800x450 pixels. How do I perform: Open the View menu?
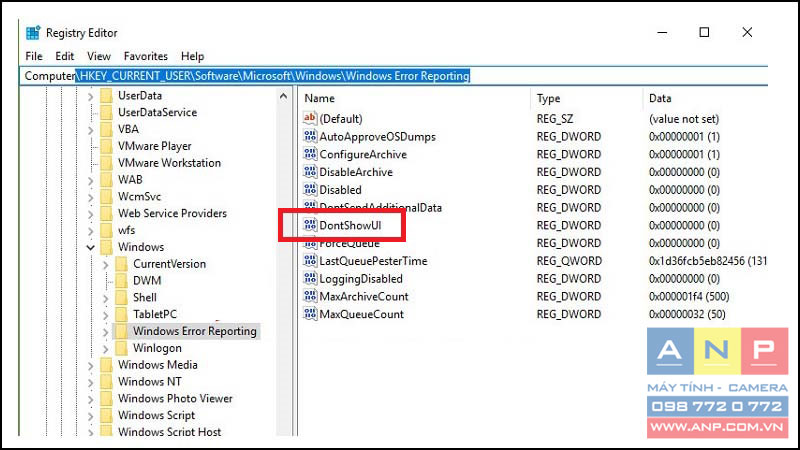point(98,56)
